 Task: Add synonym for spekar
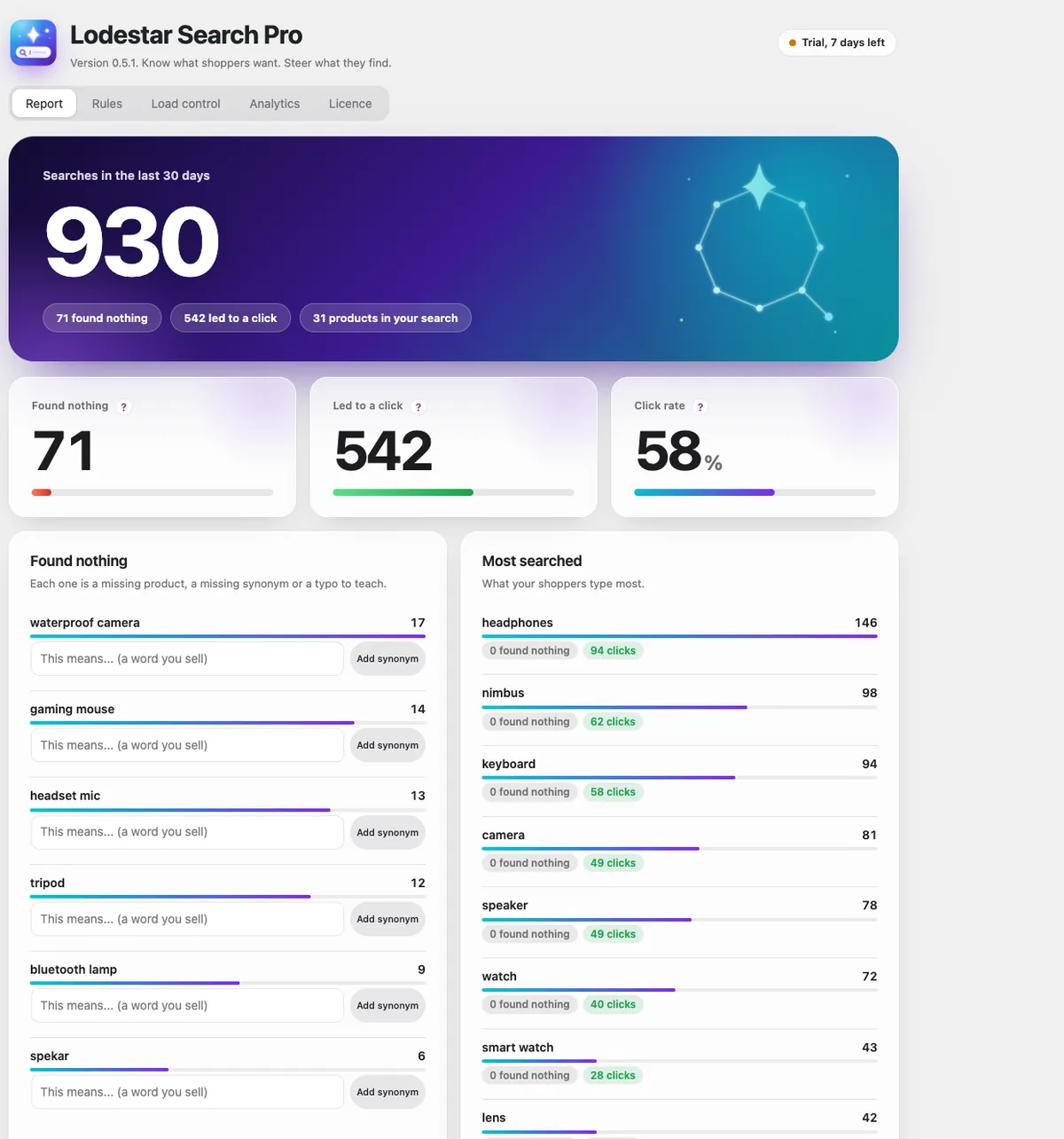[387, 1092]
